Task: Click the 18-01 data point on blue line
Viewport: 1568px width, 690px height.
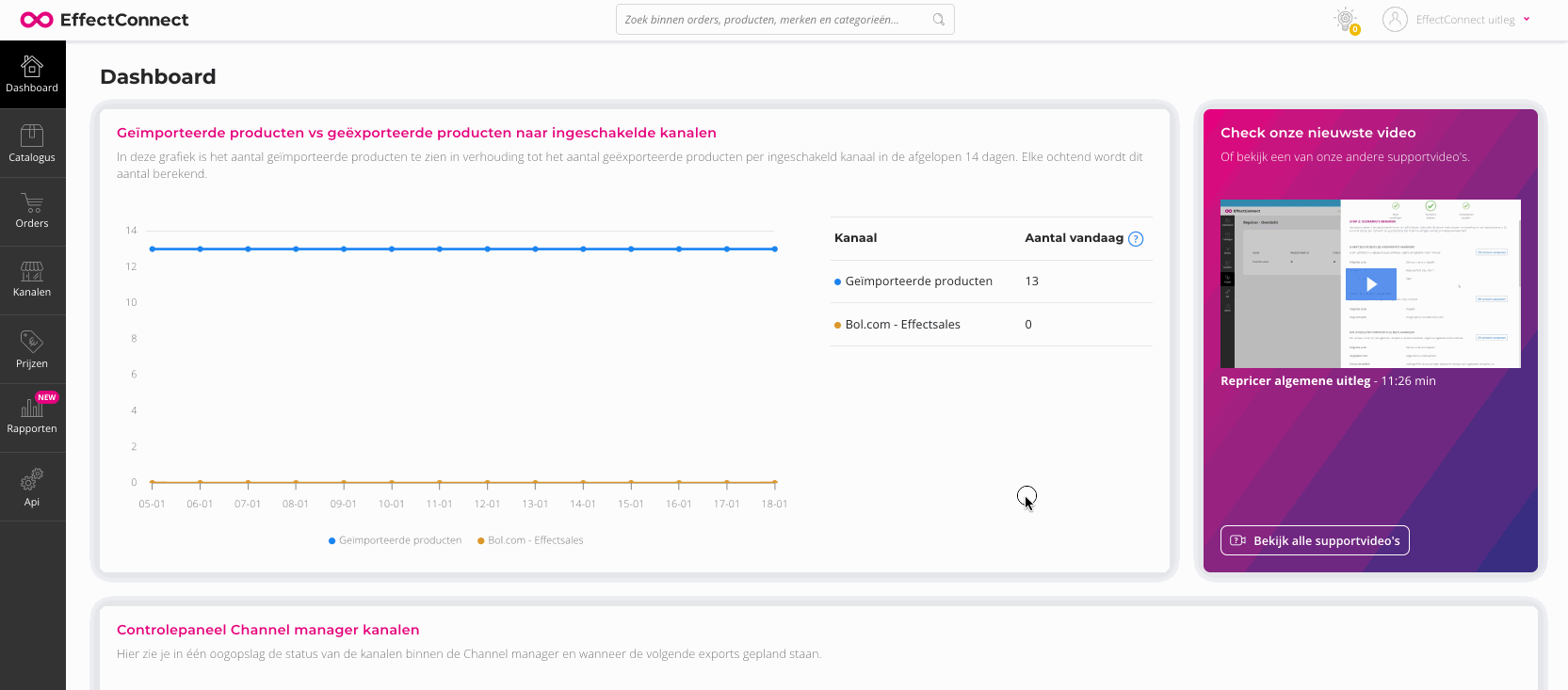Action: pyautogui.click(x=775, y=249)
